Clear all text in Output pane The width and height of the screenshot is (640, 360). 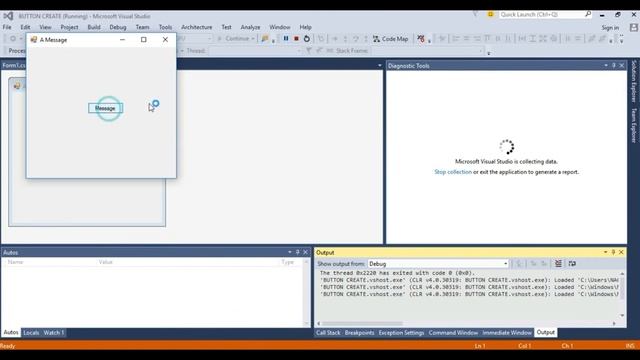558,264
